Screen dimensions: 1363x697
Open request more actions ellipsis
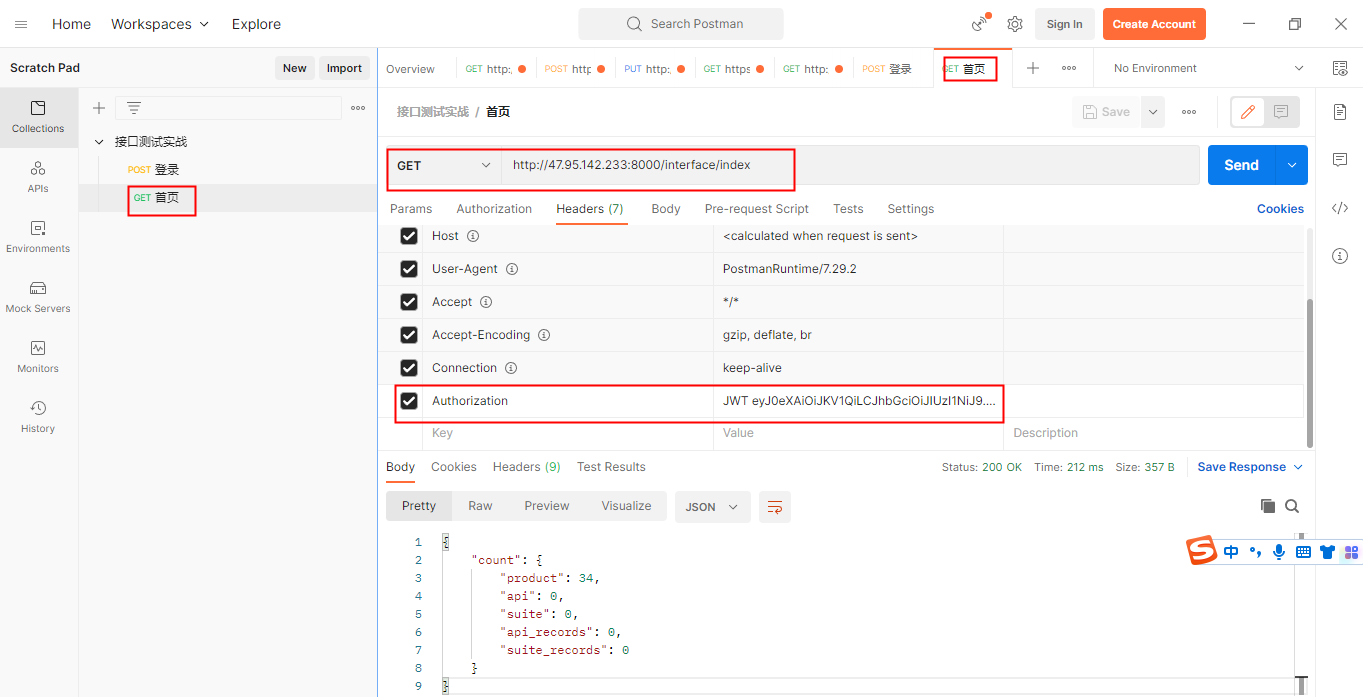(1189, 112)
